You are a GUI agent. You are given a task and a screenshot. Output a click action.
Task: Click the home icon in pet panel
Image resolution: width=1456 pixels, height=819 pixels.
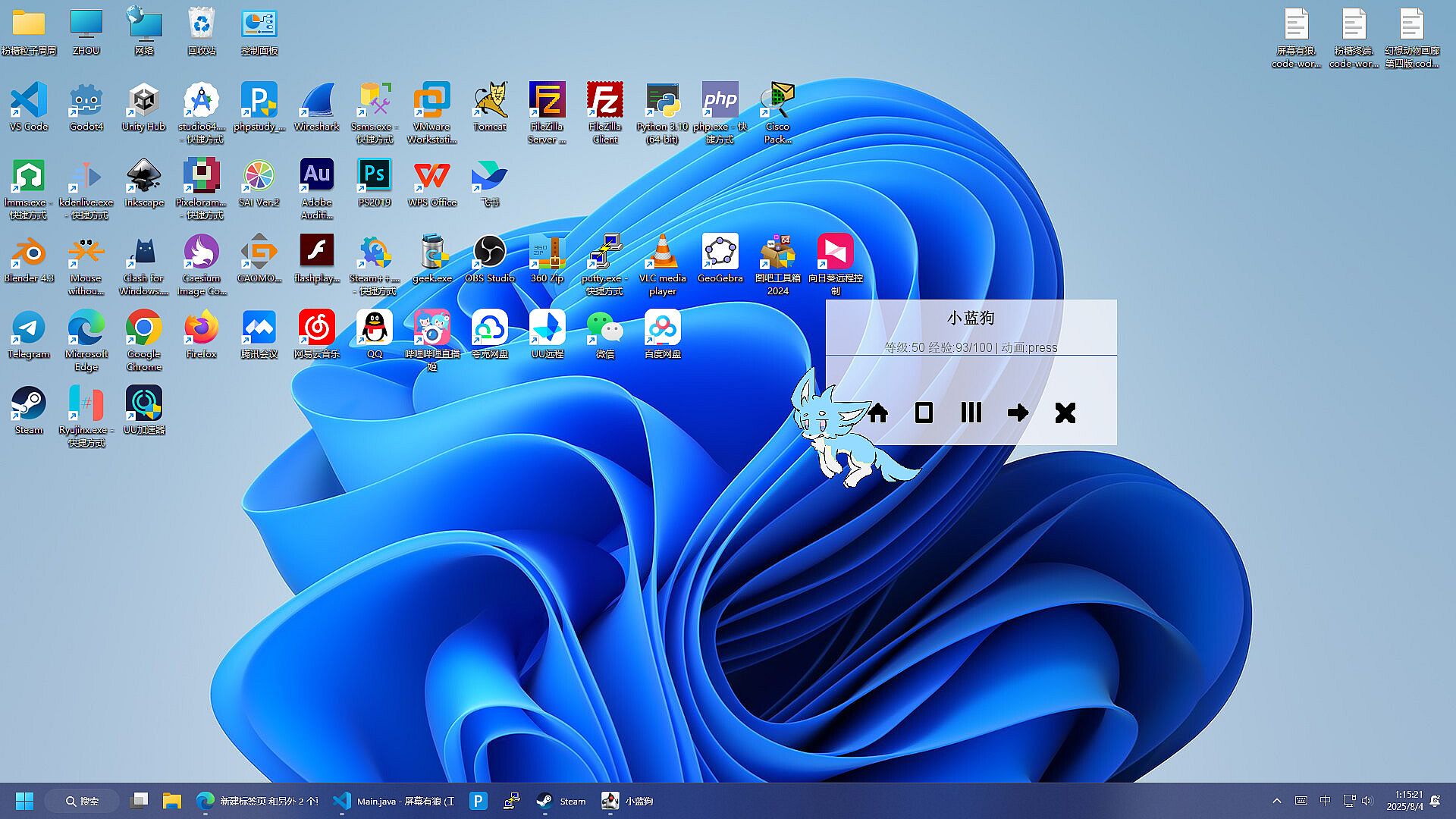(x=878, y=413)
